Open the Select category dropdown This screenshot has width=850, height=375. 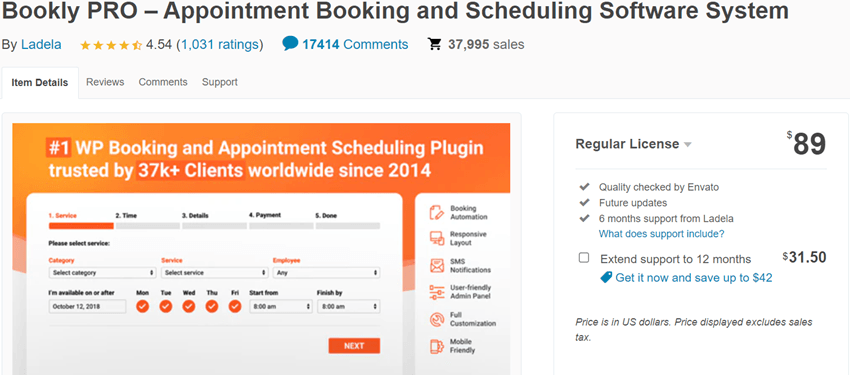[102, 273]
